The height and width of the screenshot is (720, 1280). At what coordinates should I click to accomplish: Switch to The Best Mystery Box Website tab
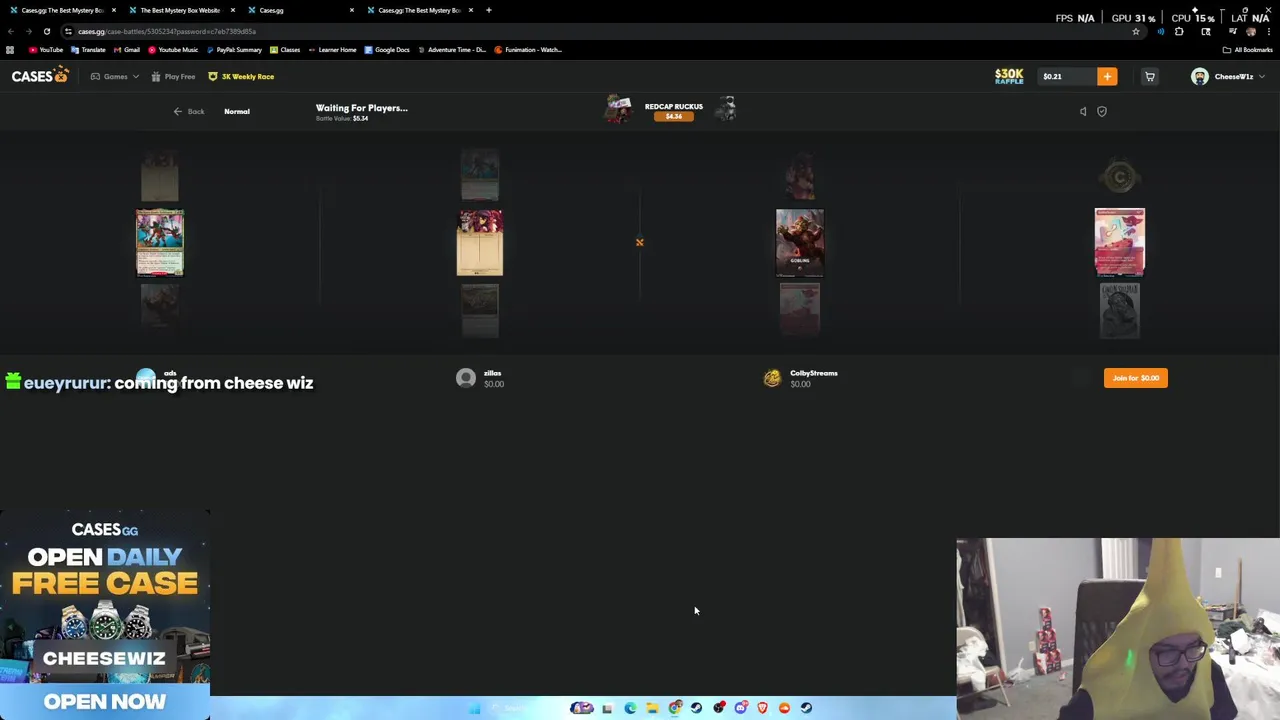tap(180, 10)
